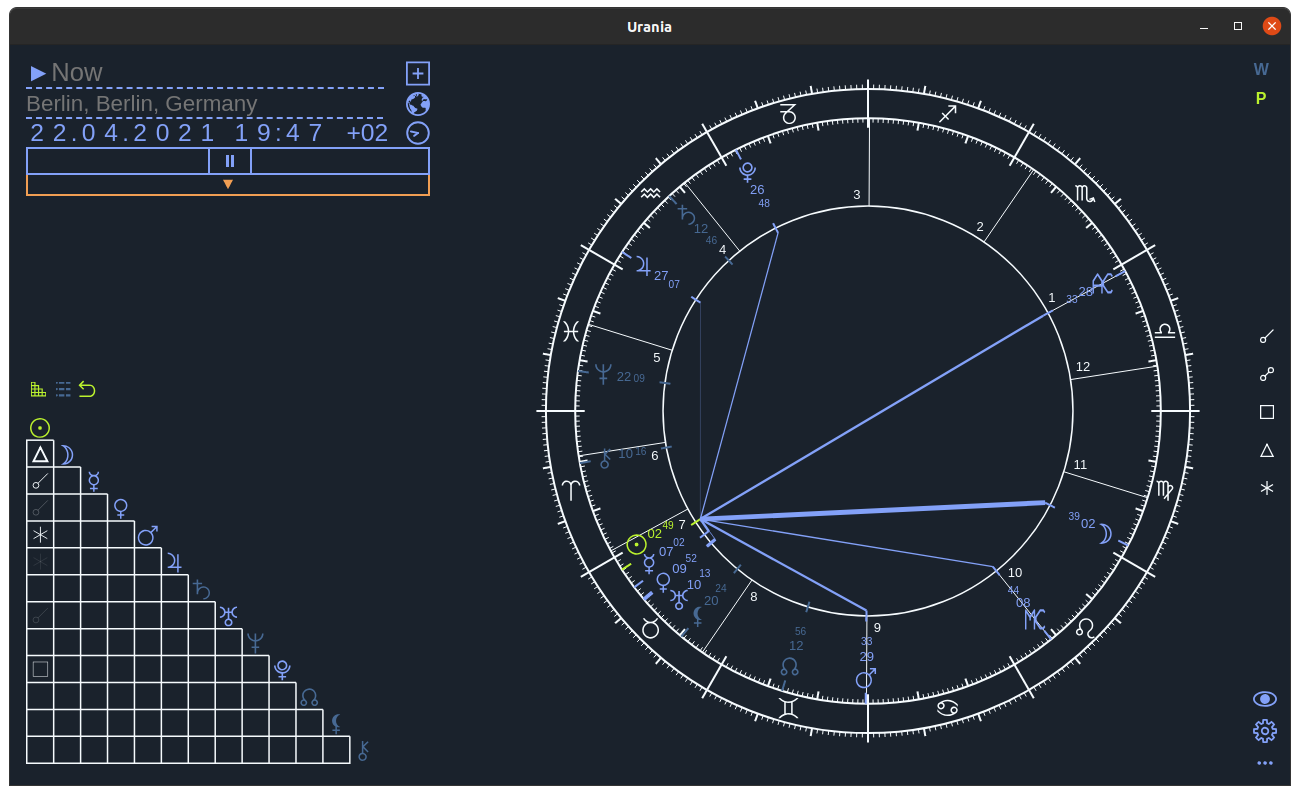Click the Leo sign on the wheel
The width and height of the screenshot is (1300, 795).
1085,628
